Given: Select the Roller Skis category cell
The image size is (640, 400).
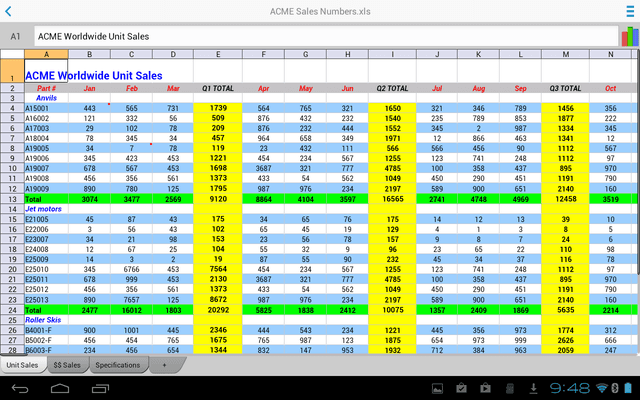Looking at the screenshot, I should [x=46, y=320].
